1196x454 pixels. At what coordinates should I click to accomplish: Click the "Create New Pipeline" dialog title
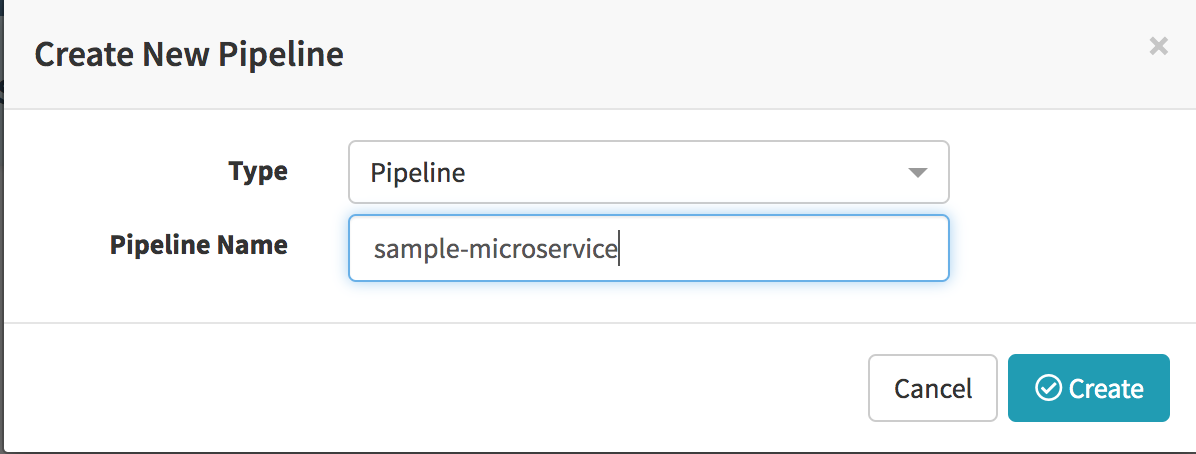click(x=189, y=55)
